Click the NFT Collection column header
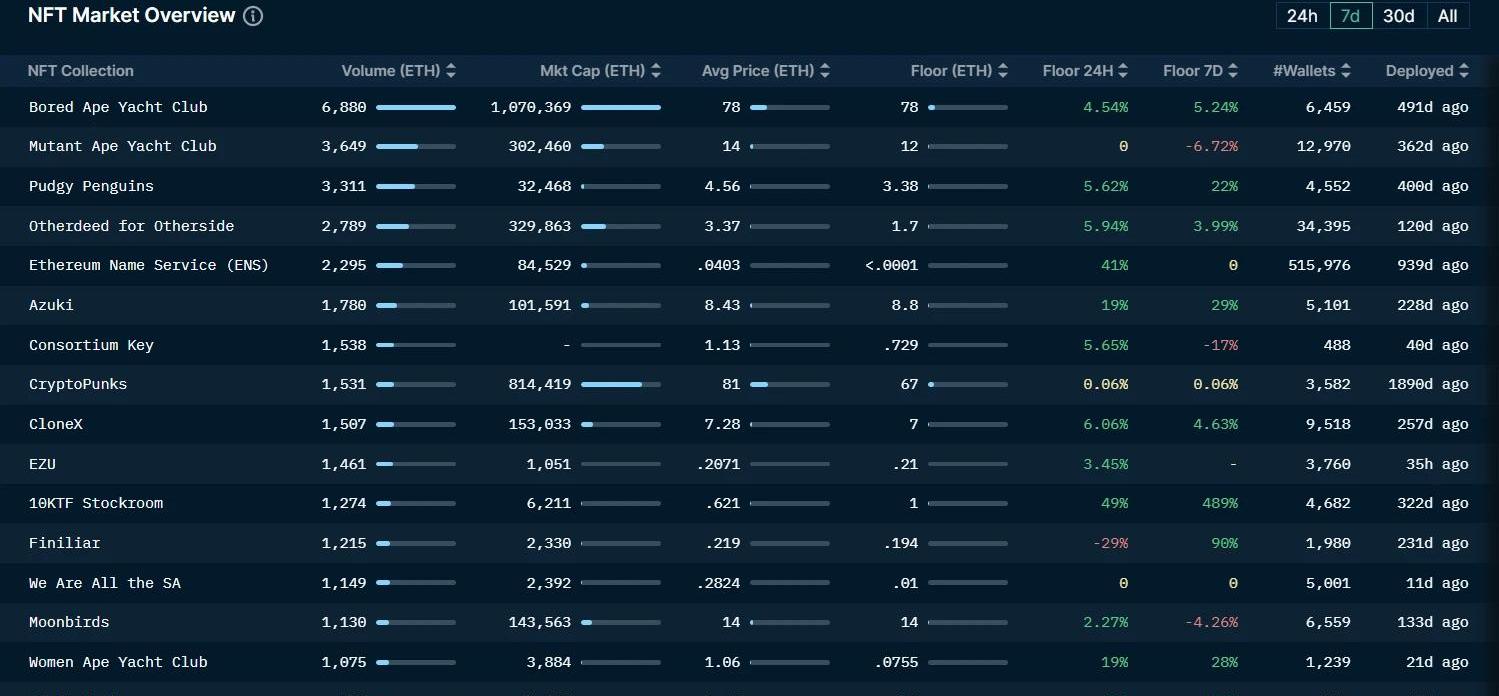This screenshot has height=696, width=1499. click(80, 71)
